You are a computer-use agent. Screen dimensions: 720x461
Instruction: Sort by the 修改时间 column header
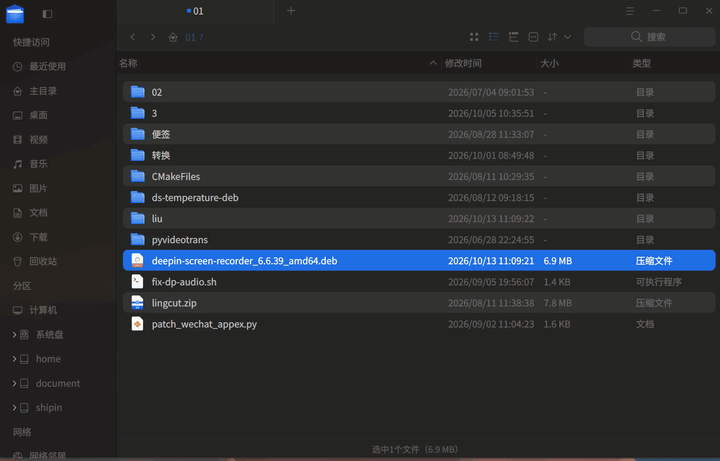tap(463, 63)
